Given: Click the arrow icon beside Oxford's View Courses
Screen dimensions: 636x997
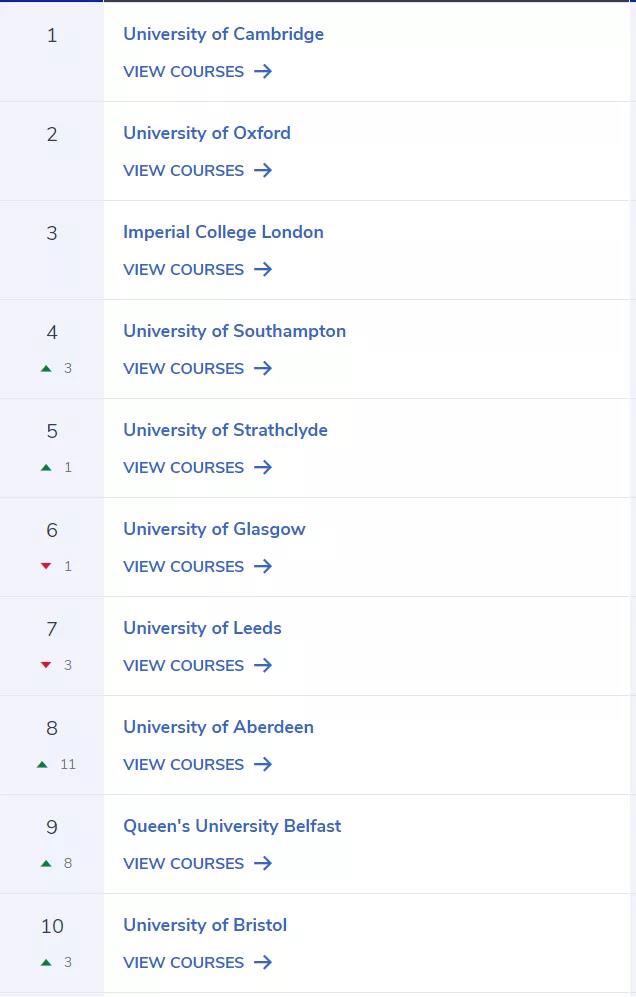Looking at the screenshot, I should coord(263,170).
